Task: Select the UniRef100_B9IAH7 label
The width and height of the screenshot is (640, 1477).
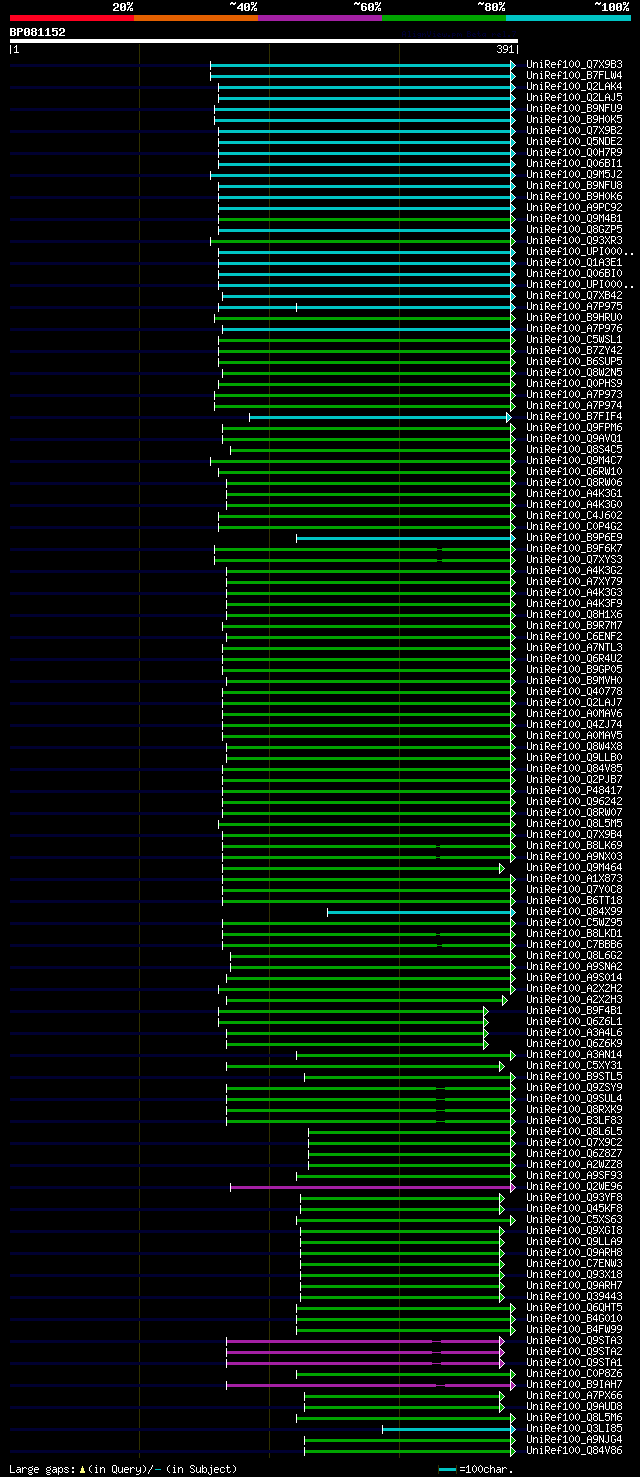Action: (x=574, y=1384)
